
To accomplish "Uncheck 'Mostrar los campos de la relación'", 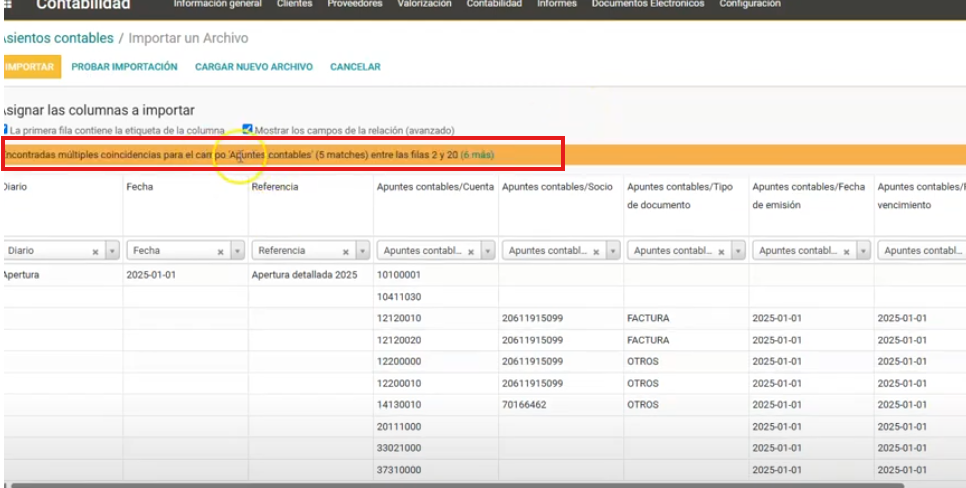I will click(x=247, y=130).
